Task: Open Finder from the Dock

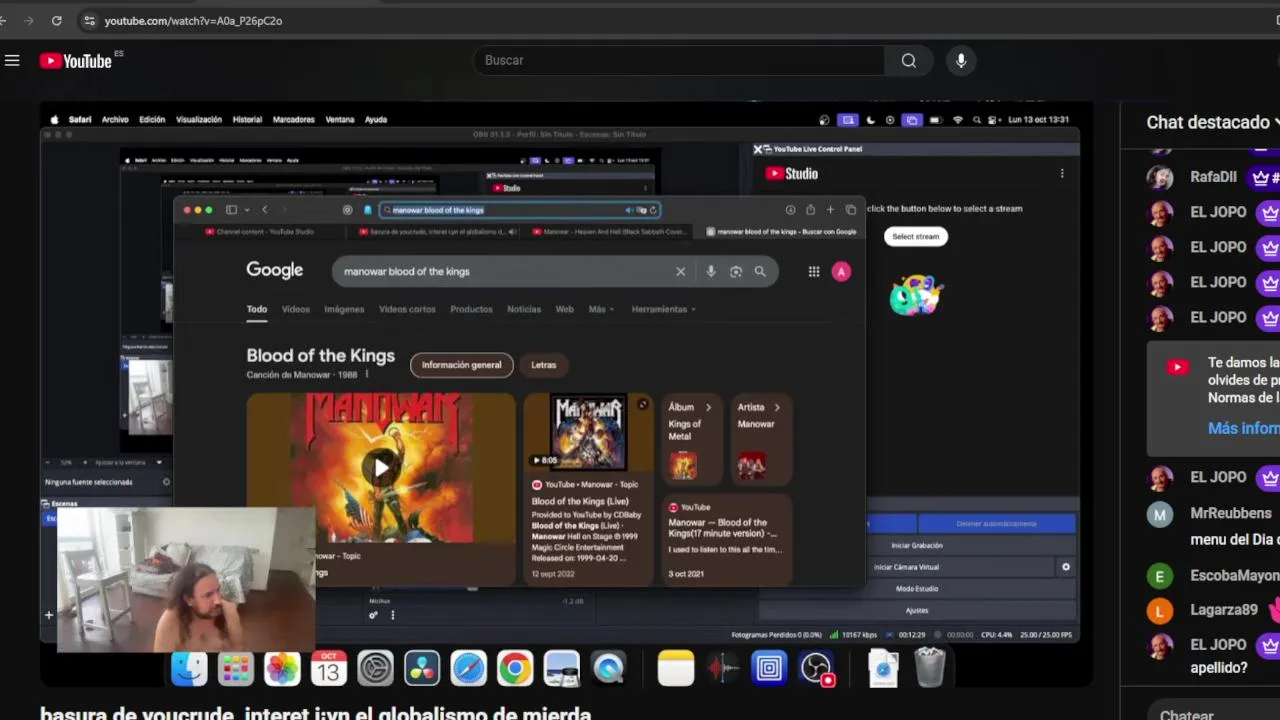Action: click(189, 668)
